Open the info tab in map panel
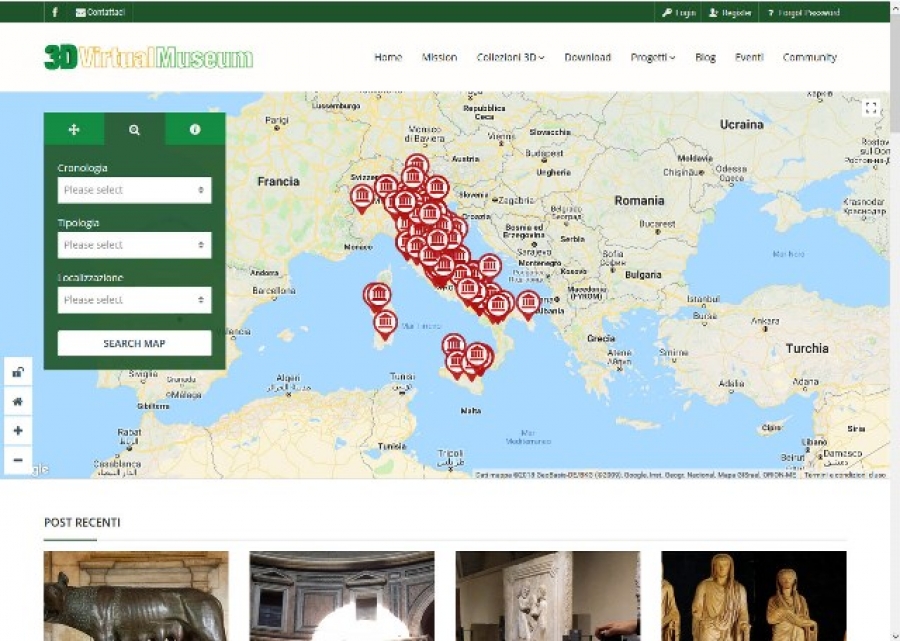This screenshot has width=900, height=641. 195,130
